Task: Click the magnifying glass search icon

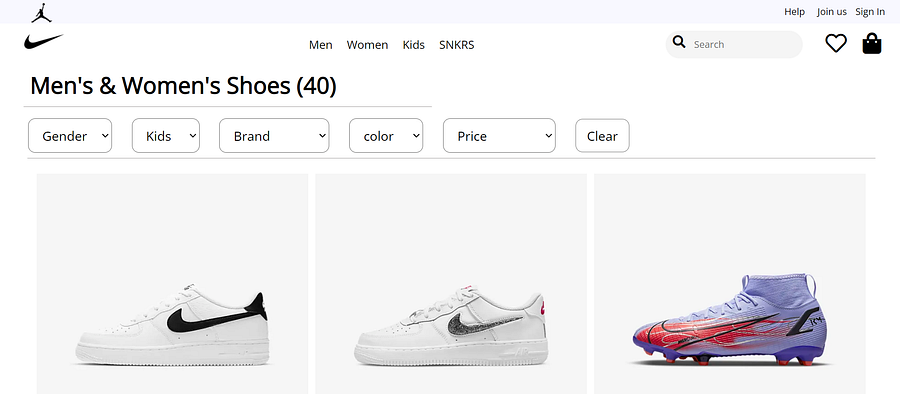Action: [679, 42]
